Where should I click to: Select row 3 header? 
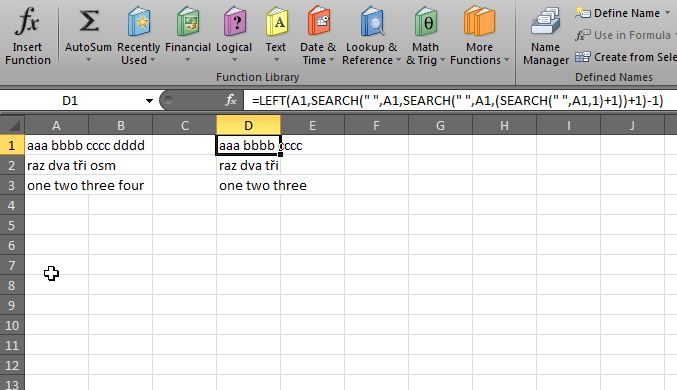point(12,185)
